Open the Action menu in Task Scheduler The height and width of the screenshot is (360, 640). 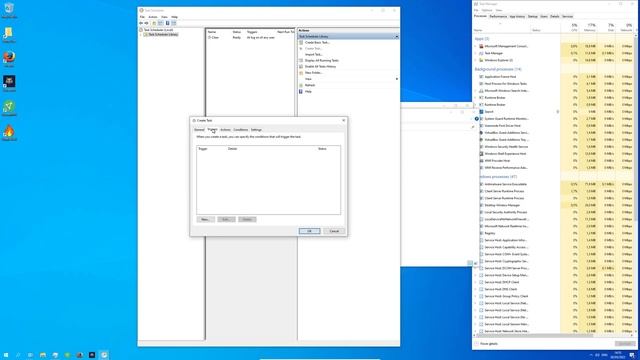point(153,17)
